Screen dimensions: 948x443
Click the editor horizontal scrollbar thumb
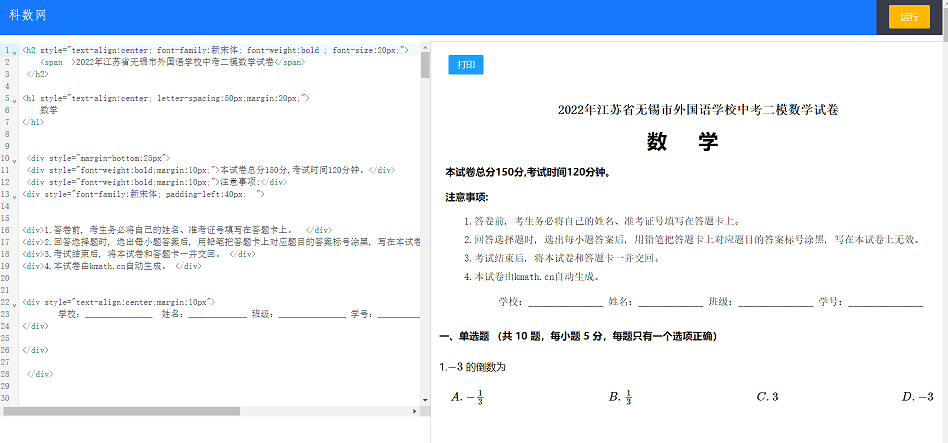[x=122, y=411]
